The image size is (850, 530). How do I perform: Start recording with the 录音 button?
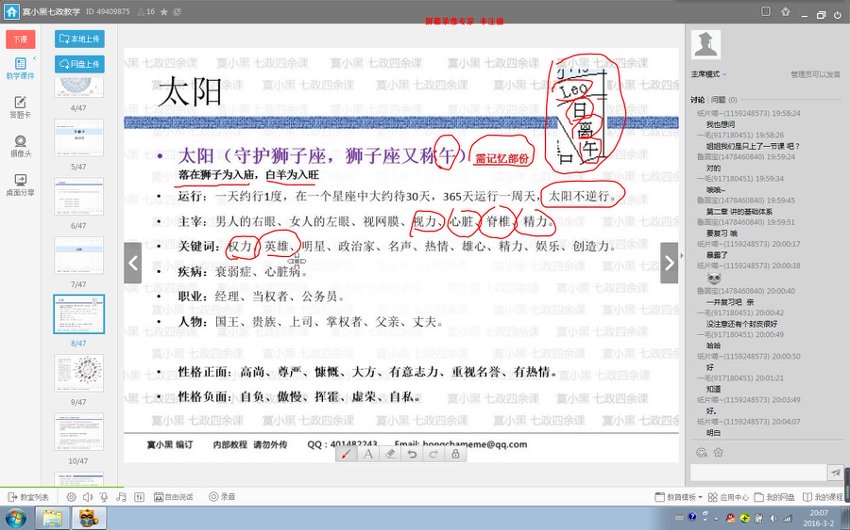pyautogui.click(x=222, y=497)
